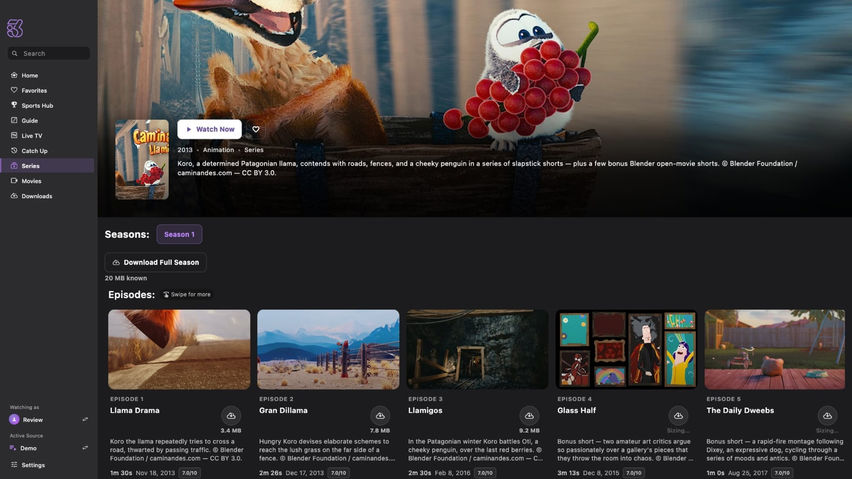The image size is (852, 479).
Task: Toggle favorite heart next to Watch Now
Action: [x=256, y=129]
